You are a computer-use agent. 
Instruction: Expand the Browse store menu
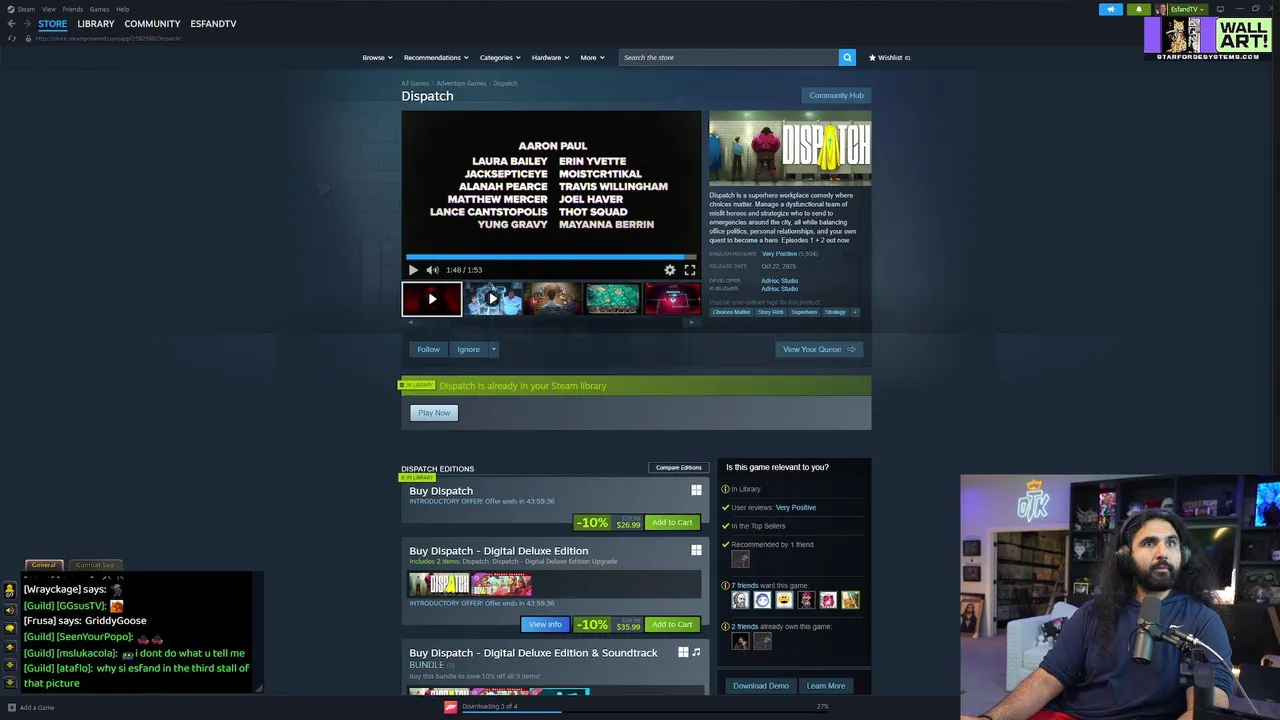tap(377, 57)
